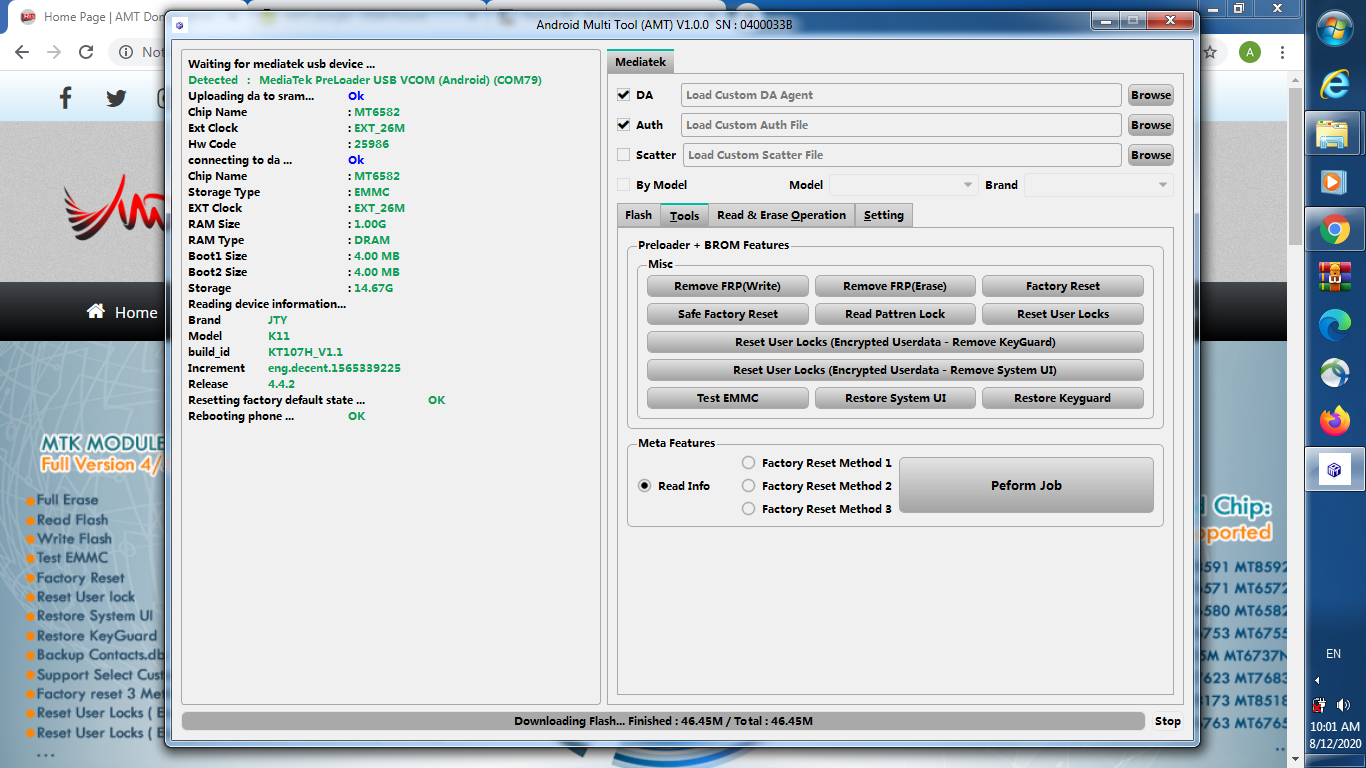
Task: Launch Firefox from the taskbar
Action: click(1334, 421)
